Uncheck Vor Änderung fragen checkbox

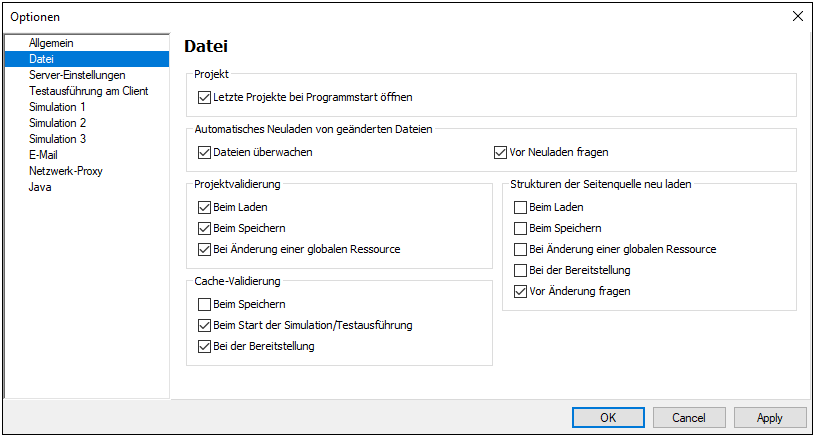point(520,291)
